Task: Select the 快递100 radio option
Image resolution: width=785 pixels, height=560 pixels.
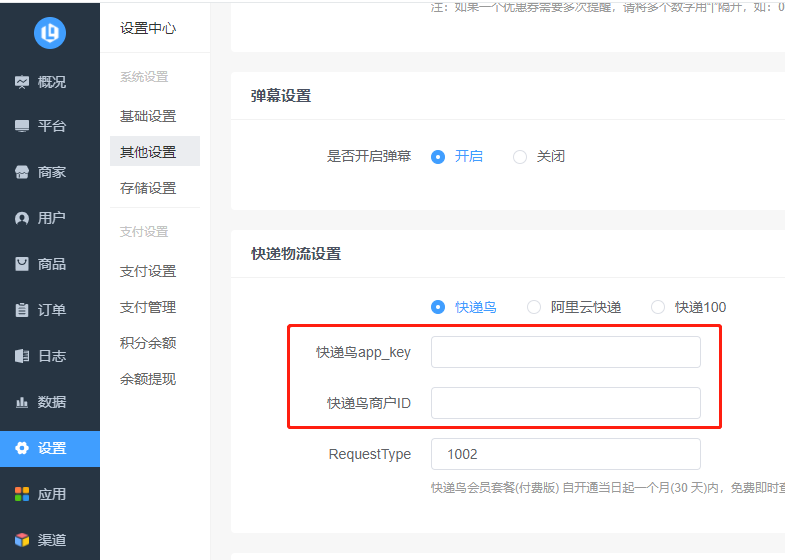Action: click(658, 307)
